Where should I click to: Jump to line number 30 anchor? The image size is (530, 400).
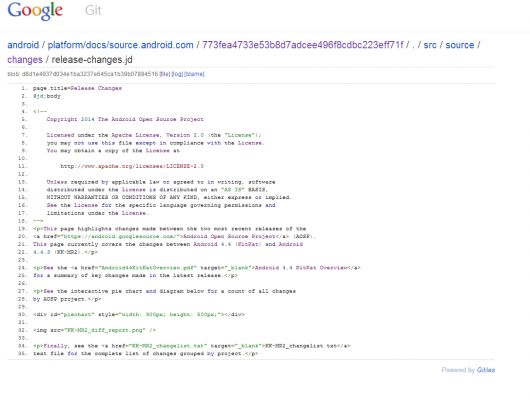tap(23, 314)
